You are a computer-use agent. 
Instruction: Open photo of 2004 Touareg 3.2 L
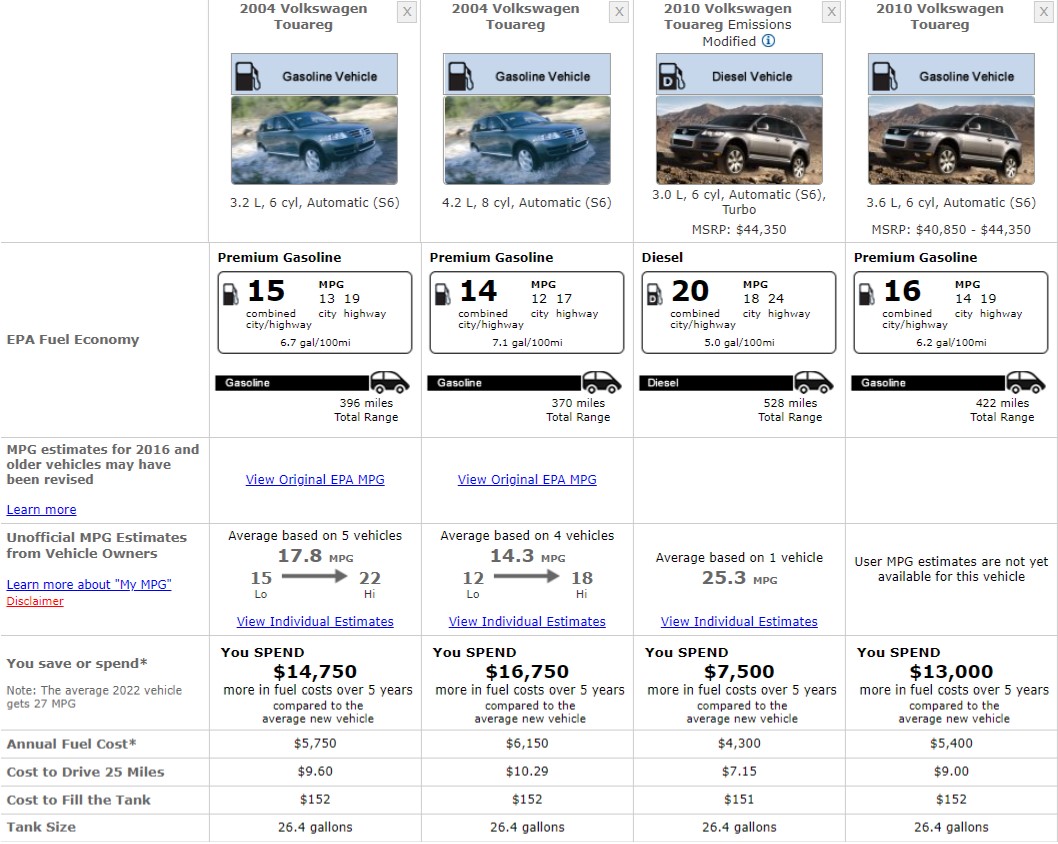(x=314, y=140)
